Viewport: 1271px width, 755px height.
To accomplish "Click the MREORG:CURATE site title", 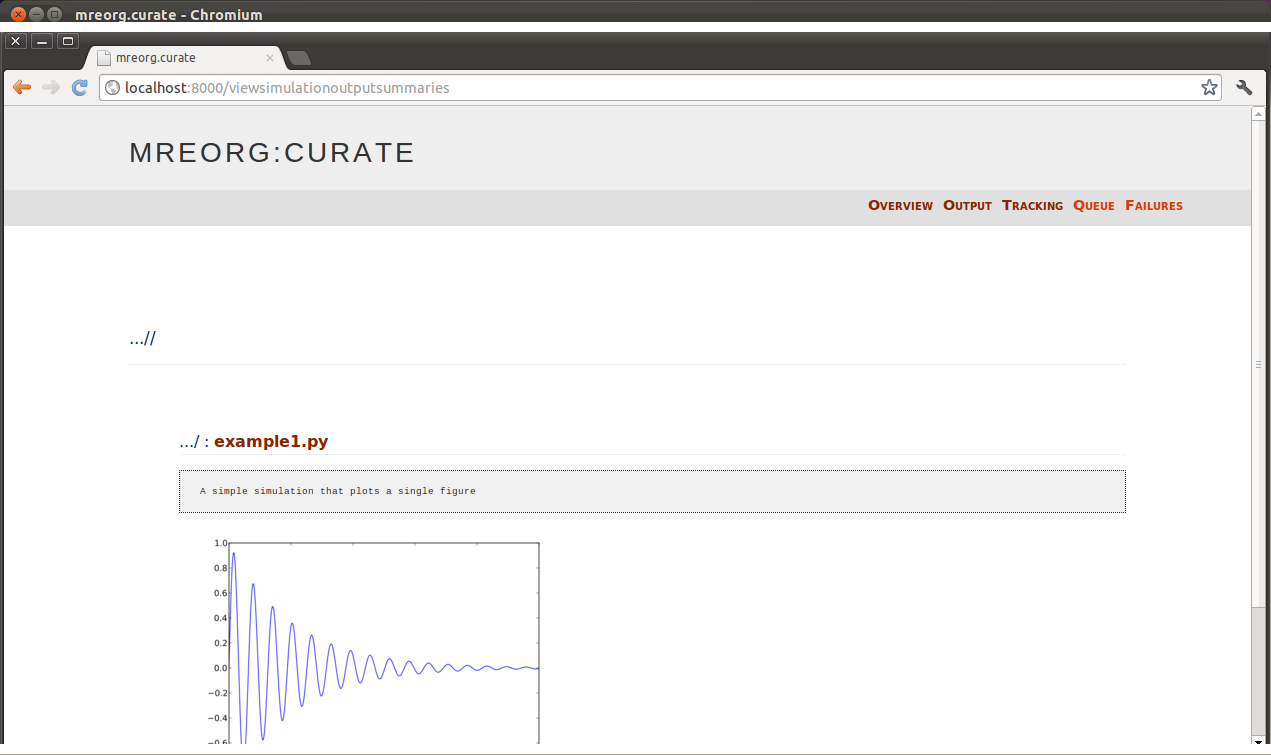I will pos(272,152).
